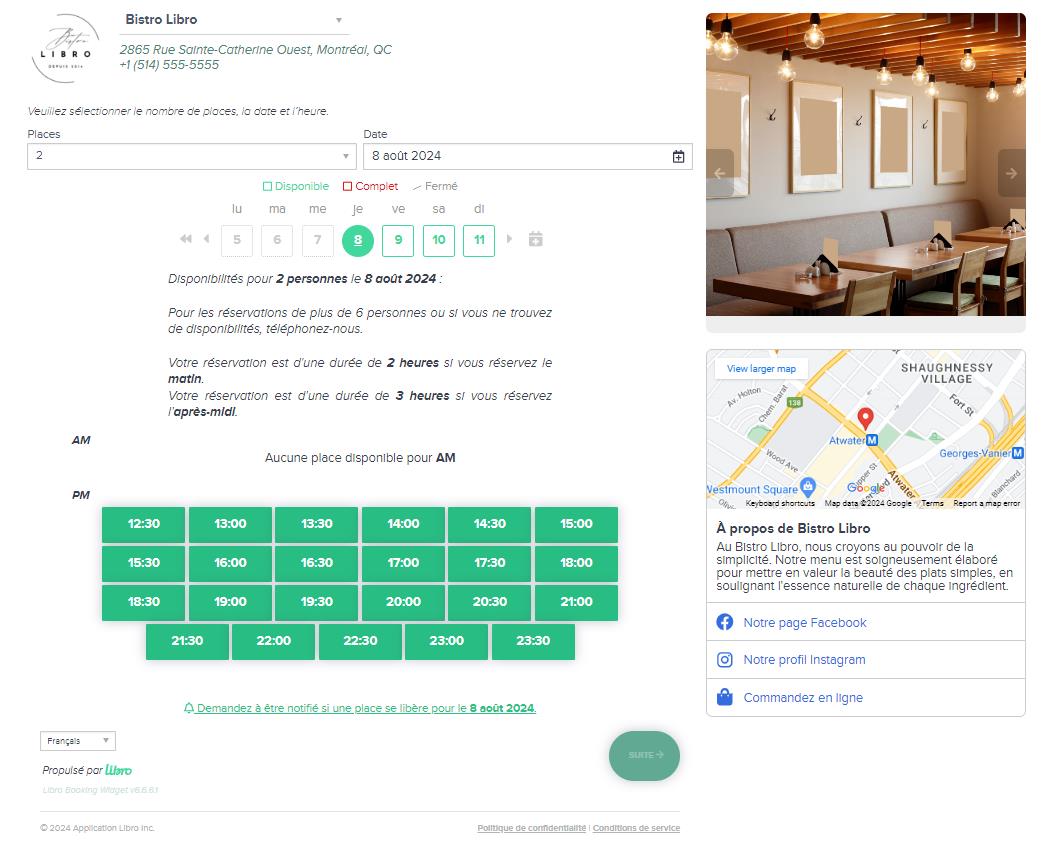Open the calendar icon in Date field

pos(678,156)
